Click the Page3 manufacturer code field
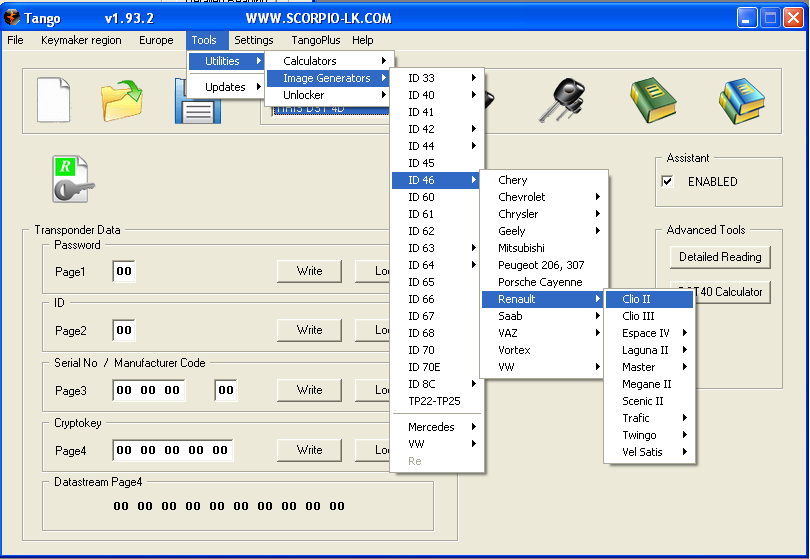Viewport: 810px width, 559px height. tap(226, 390)
